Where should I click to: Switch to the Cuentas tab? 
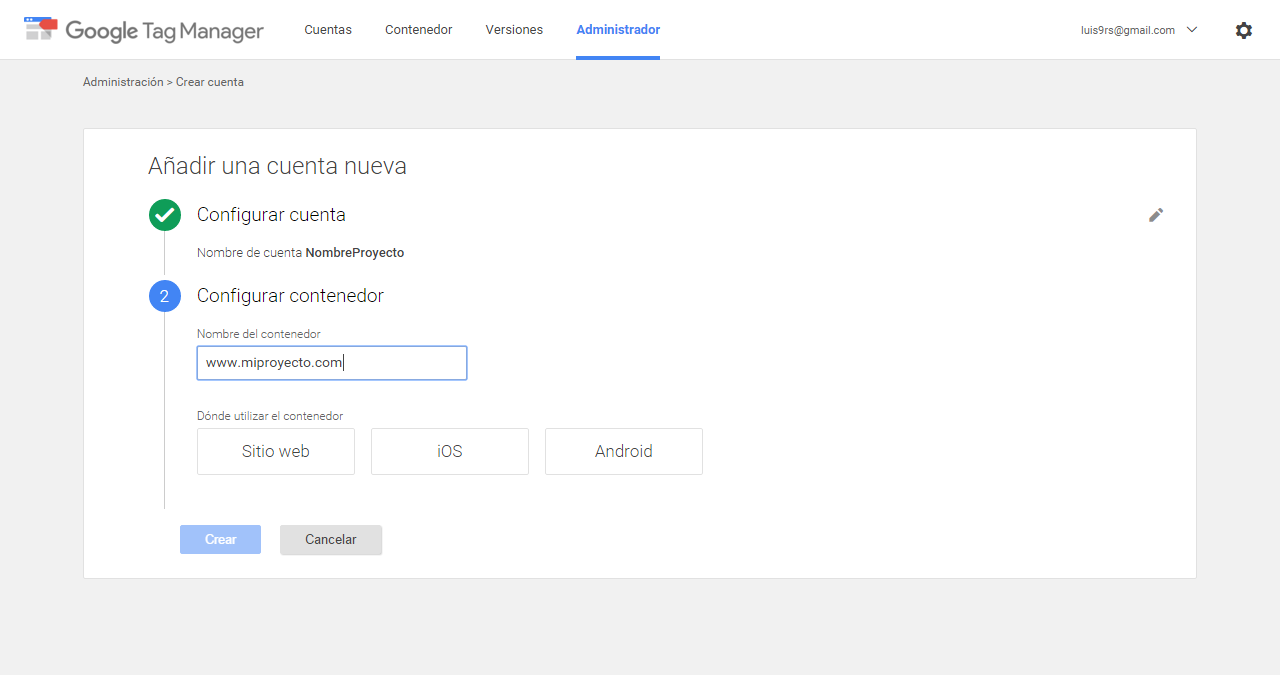click(x=328, y=30)
